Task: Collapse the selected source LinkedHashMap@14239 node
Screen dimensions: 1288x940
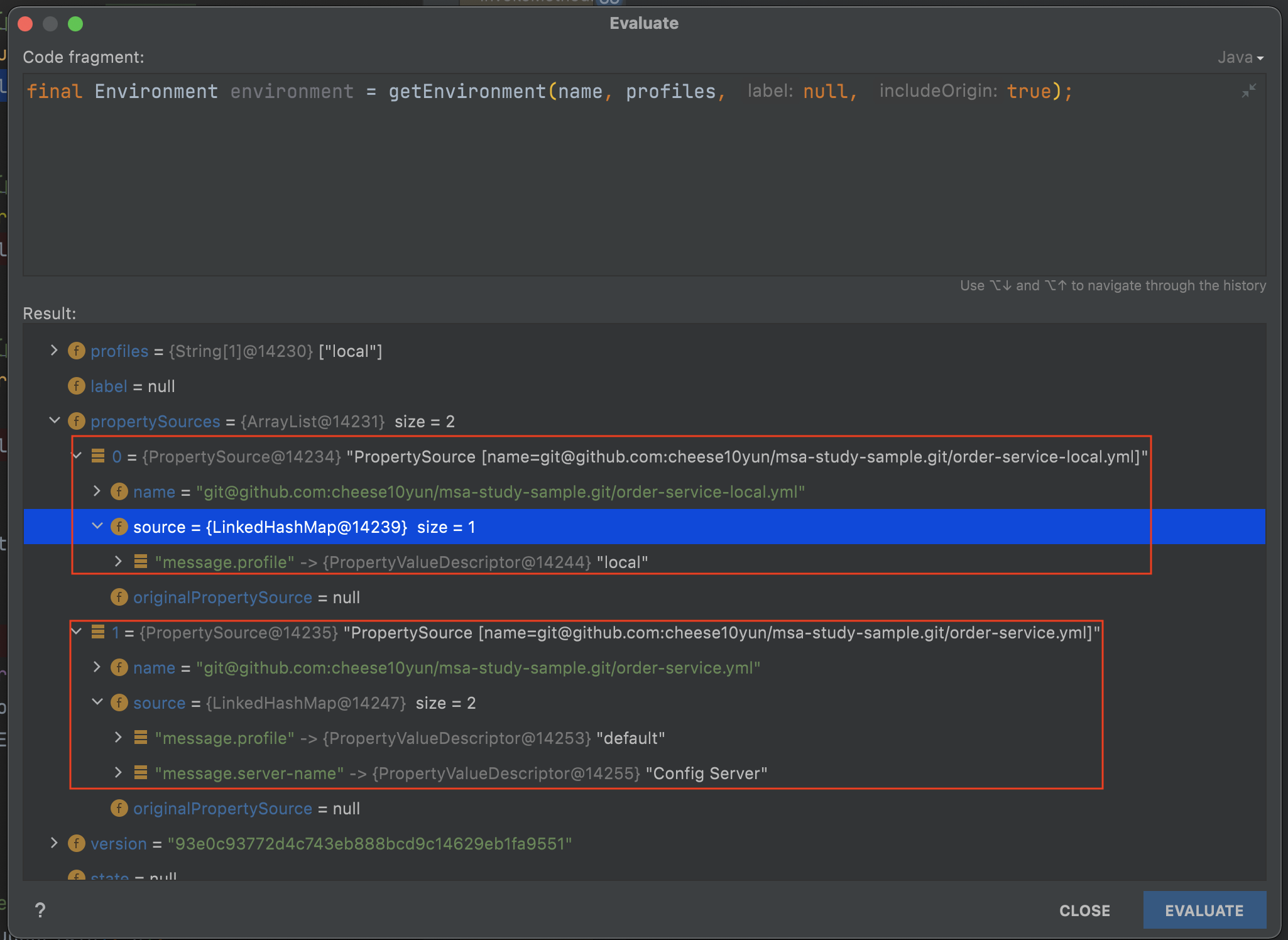Action: coord(97,527)
